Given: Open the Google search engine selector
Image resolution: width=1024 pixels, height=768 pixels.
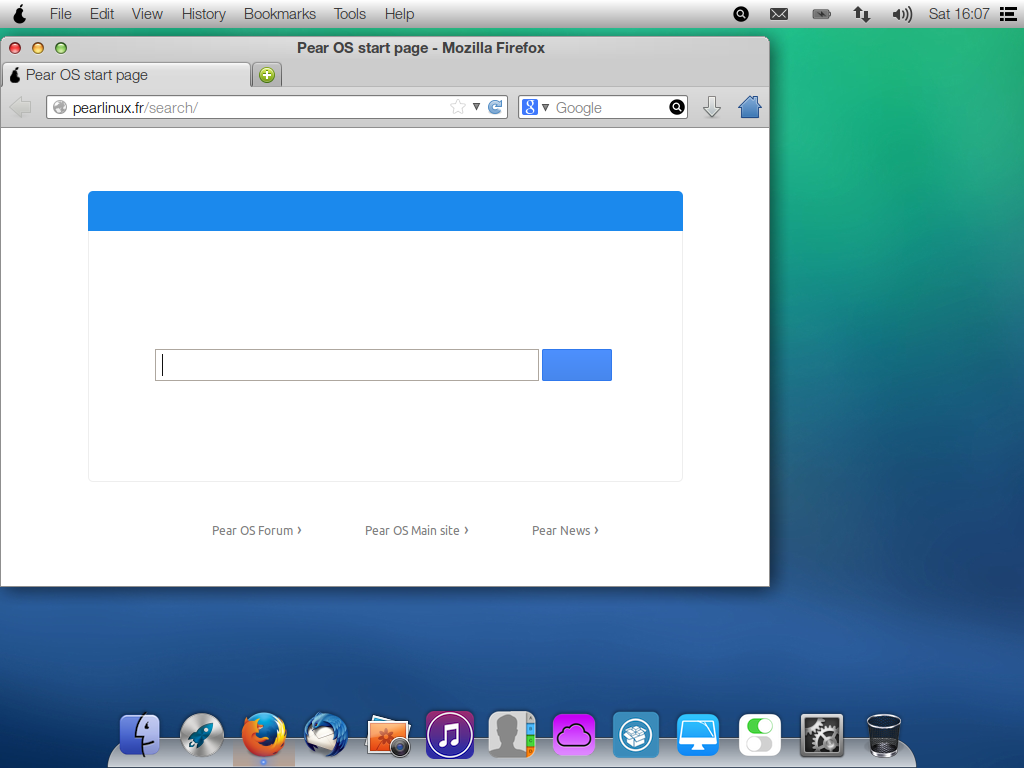Looking at the screenshot, I should coord(536,107).
